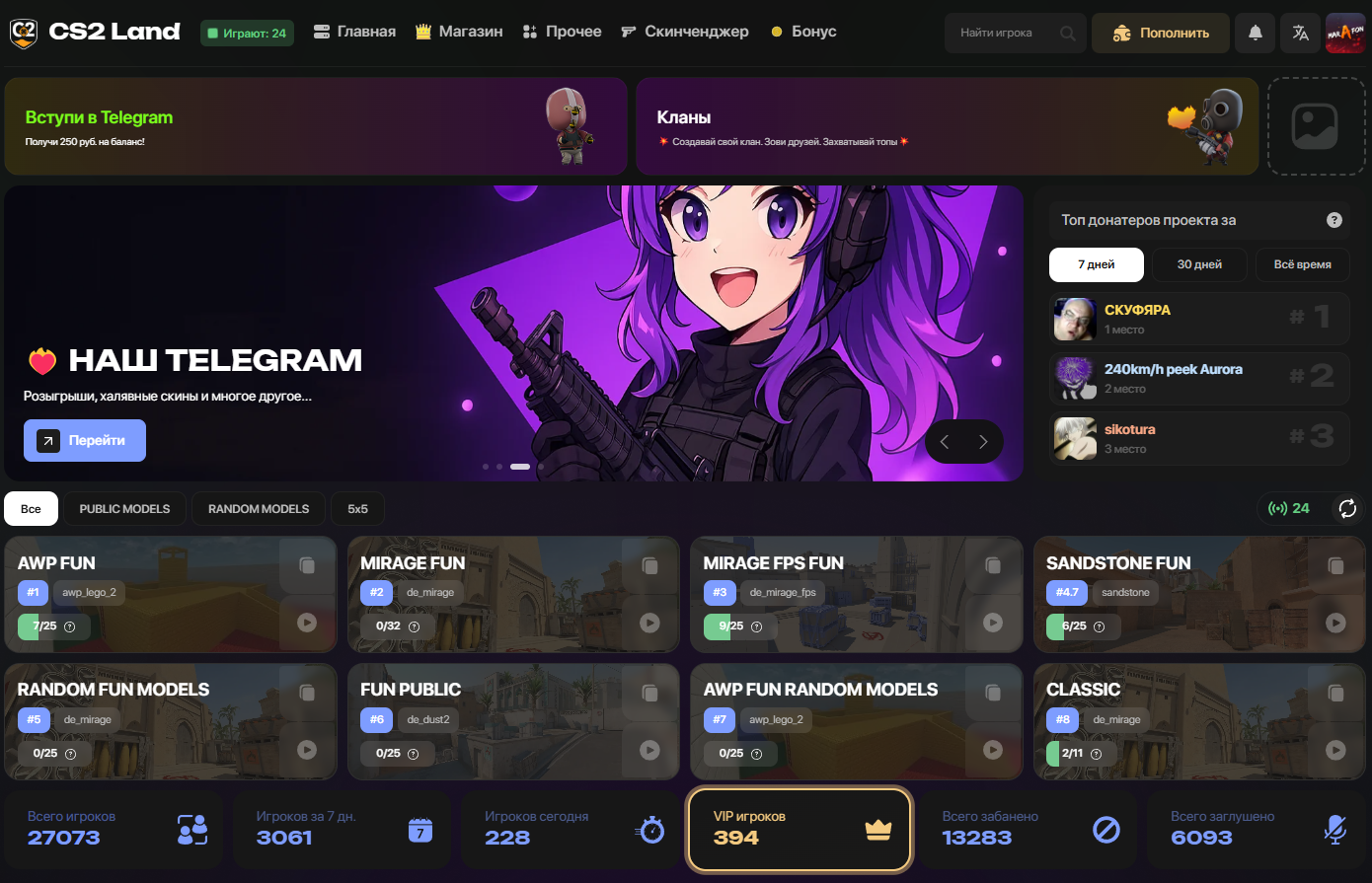Go to next banner slide arrow
Viewport: 1372px width, 883px height.
pyautogui.click(x=983, y=442)
